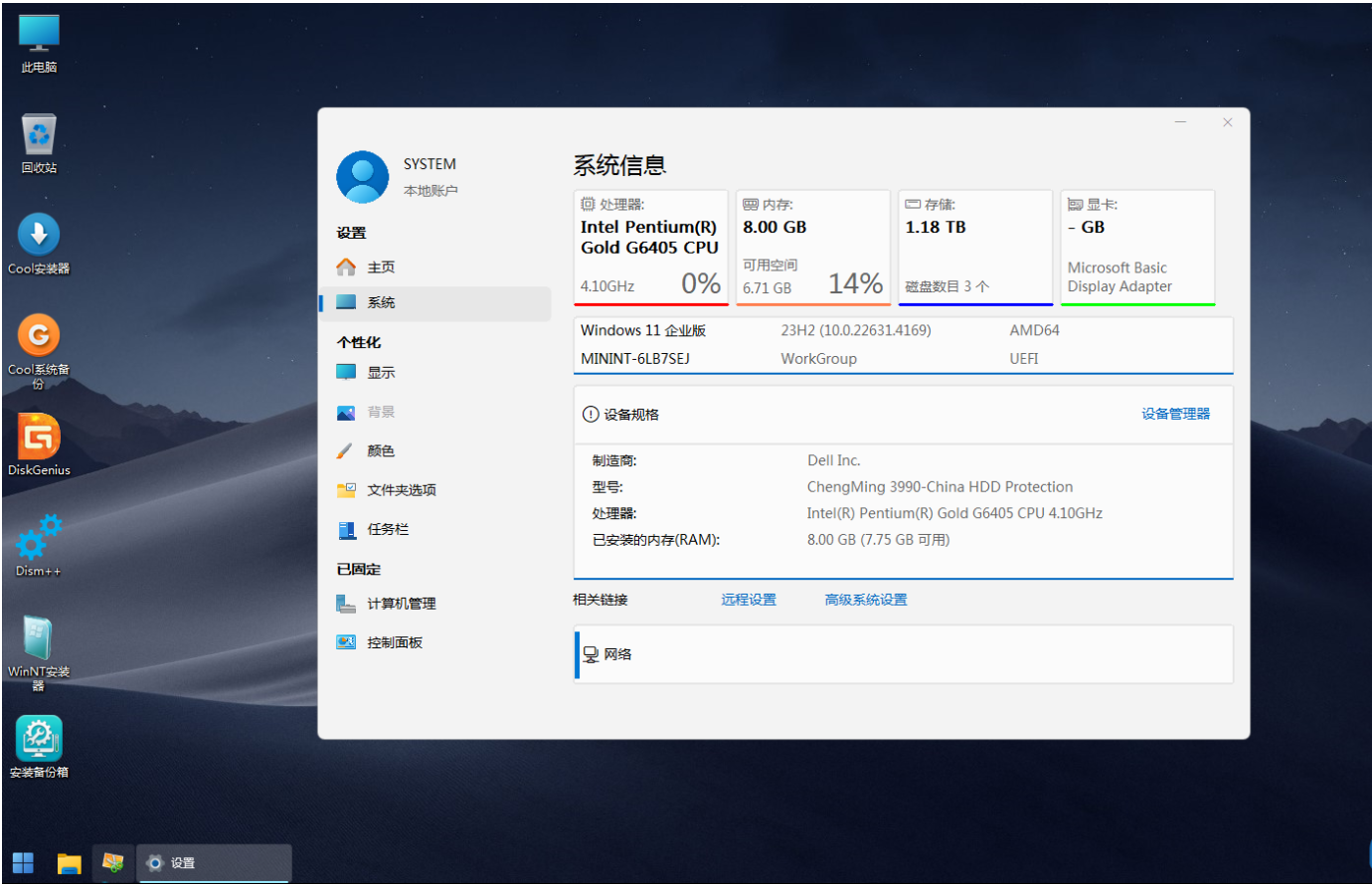
Task: Click the processor chip icon
Action: 588,204
